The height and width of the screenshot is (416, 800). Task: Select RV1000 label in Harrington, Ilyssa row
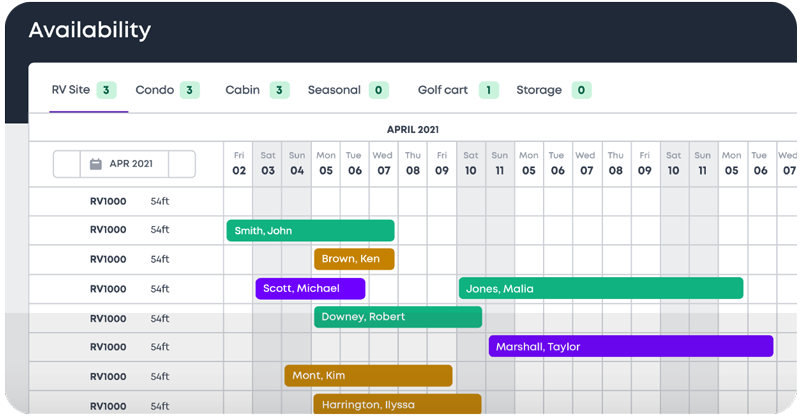pos(108,406)
